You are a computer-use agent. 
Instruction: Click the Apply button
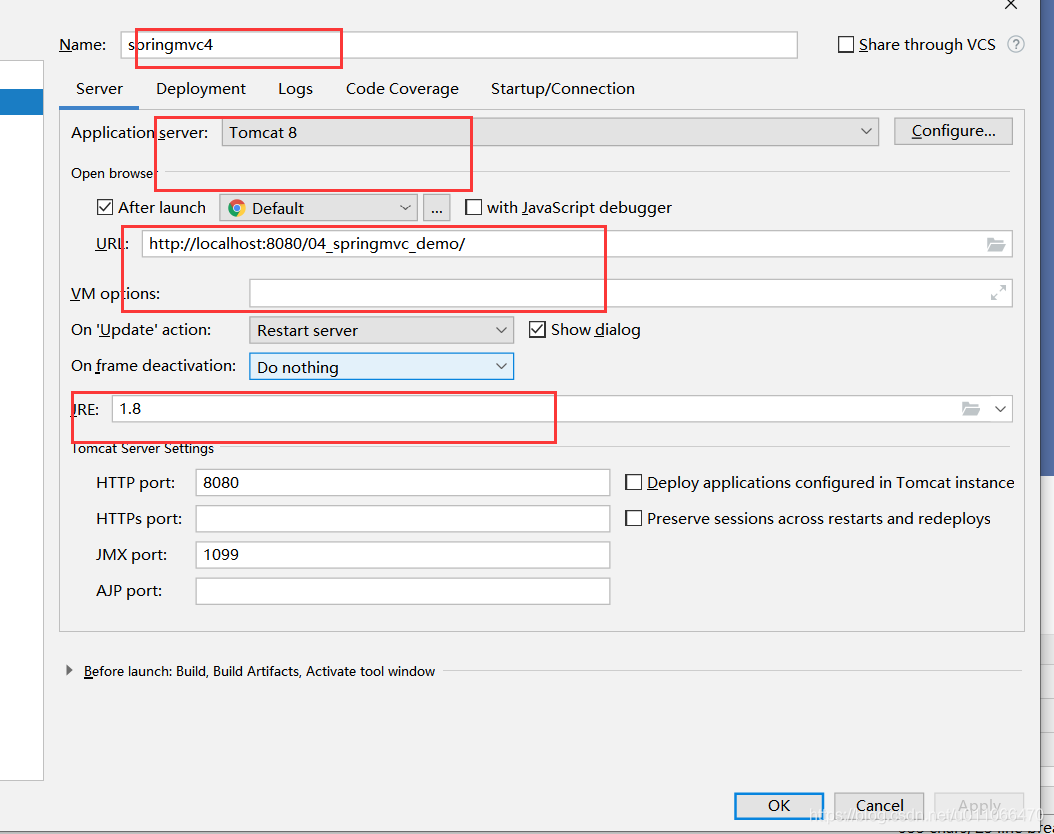tap(979, 806)
